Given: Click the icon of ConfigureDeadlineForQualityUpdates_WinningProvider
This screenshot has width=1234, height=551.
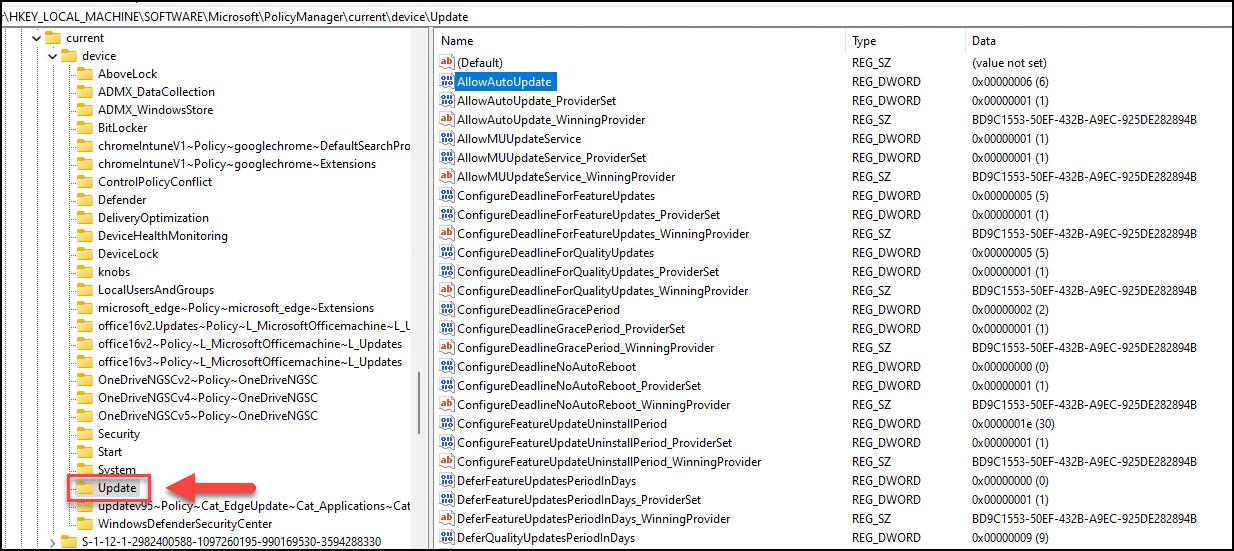Looking at the screenshot, I should [447, 291].
